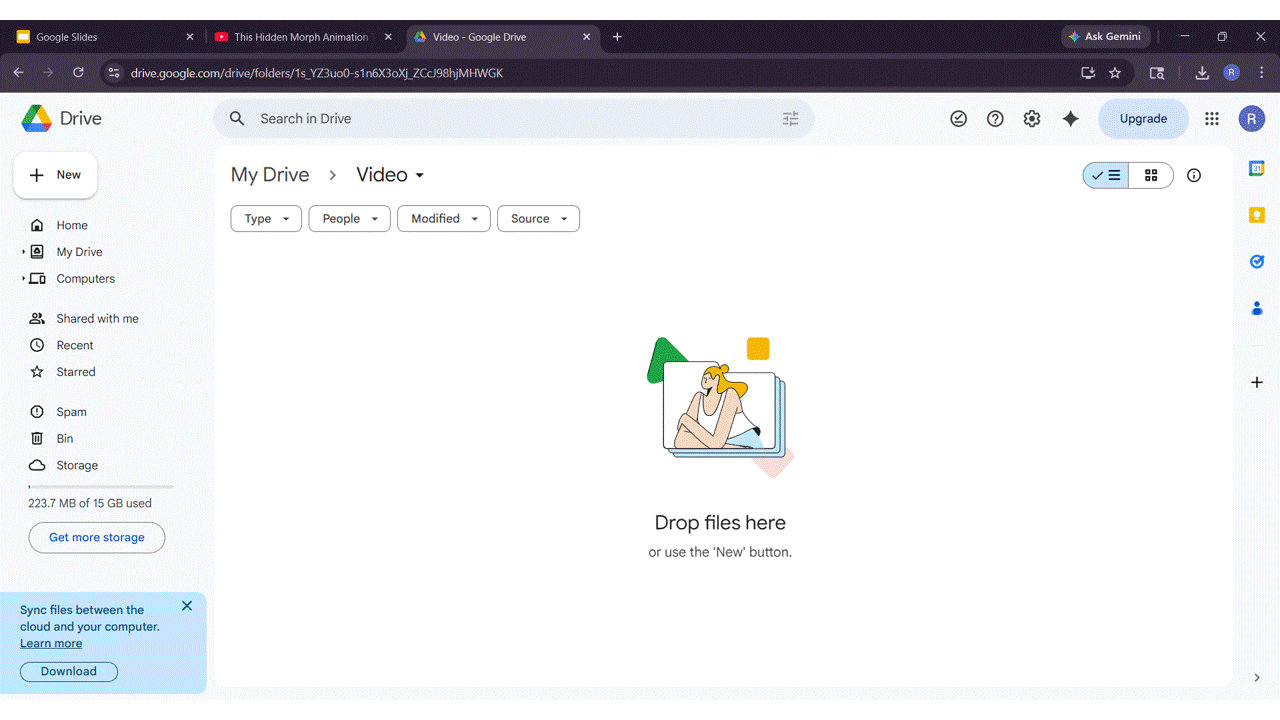This screenshot has height=720, width=1280.
Task: Open Google Calendar in the side panel
Action: tap(1257, 168)
